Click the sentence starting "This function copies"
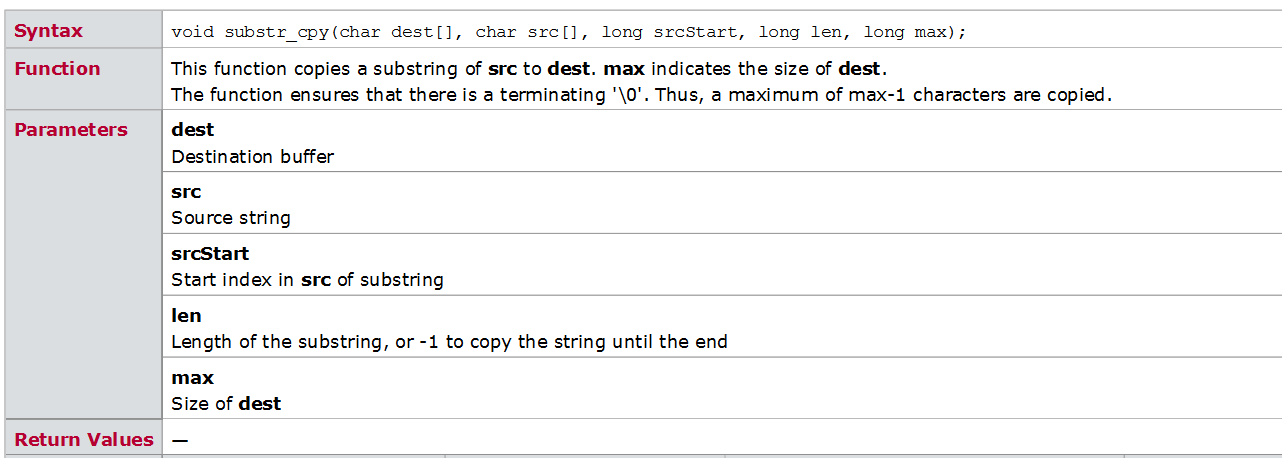The height and width of the screenshot is (458, 1282). click(x=528, y=69)
